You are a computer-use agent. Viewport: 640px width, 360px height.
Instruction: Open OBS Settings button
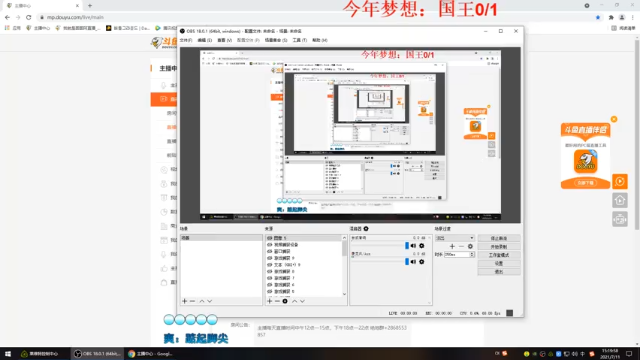[x=499, y=263]
